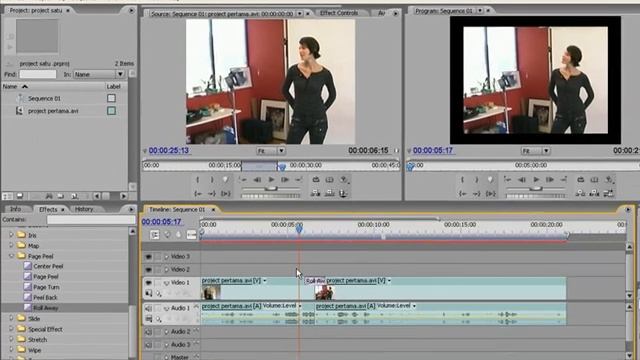Select the Roll Away transition
The width and height of the screenshot is (640, 360).
pyautogui.click(x=46, y=308)
